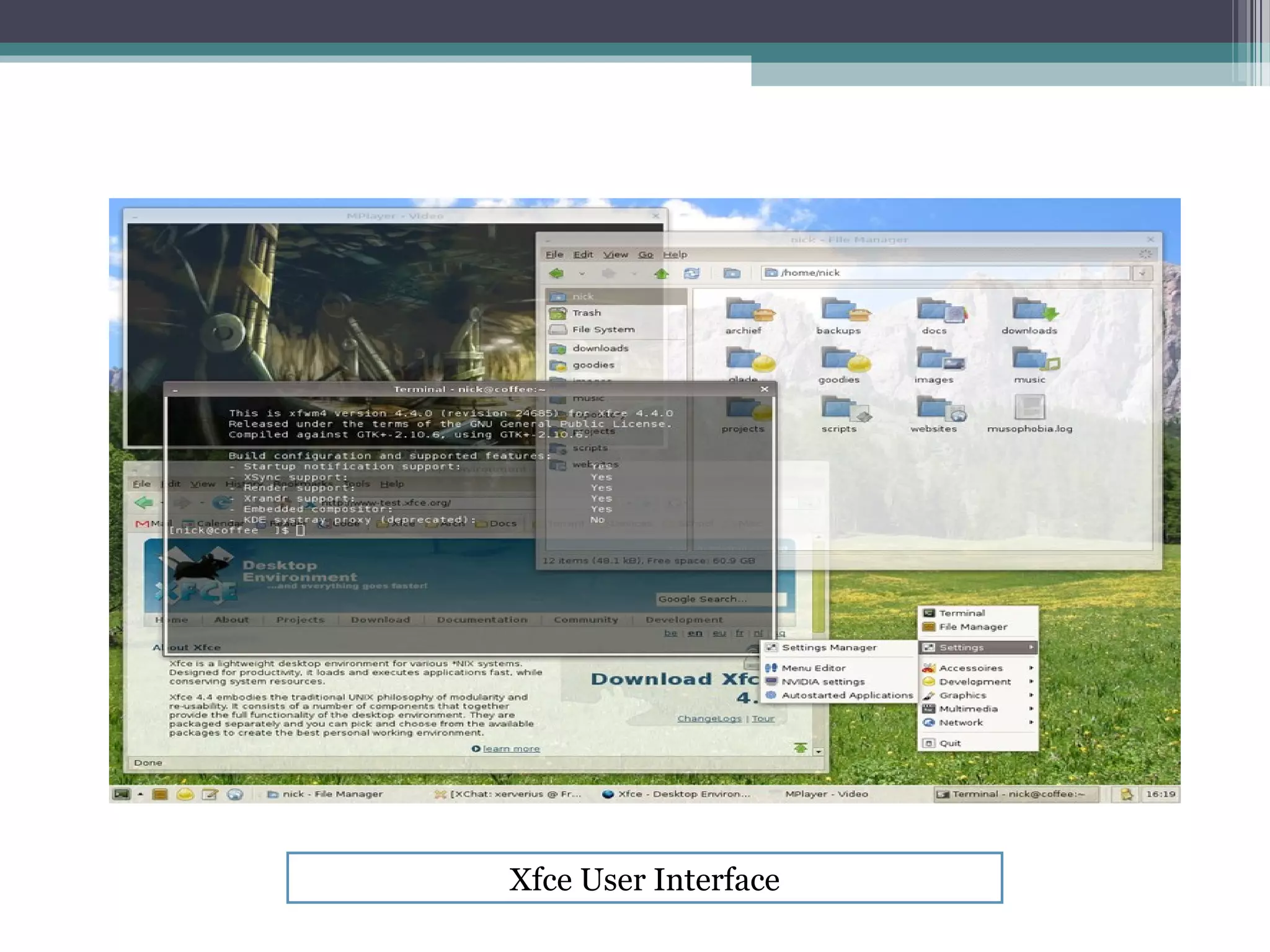The height and width of the screenshot is (952, 1270).
Task: Select goodies shortcut in sidebar
Action: pyautogui.click(x=616, y=365)
